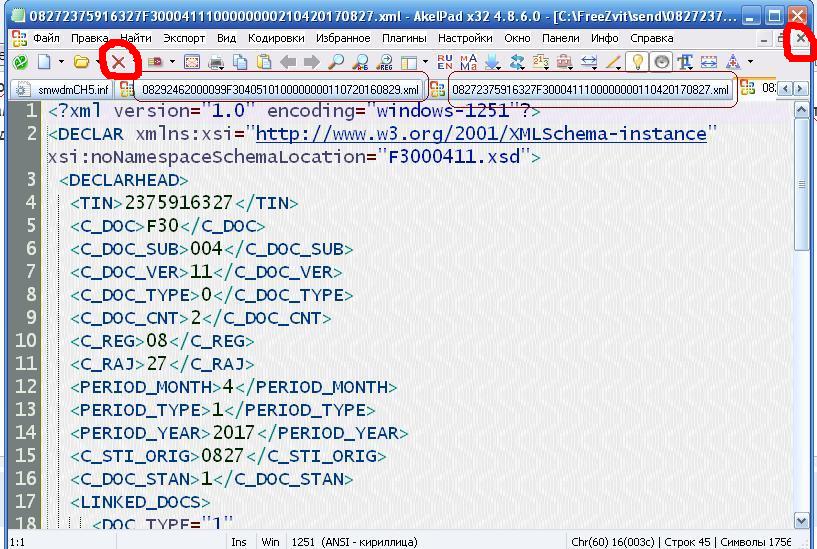Click the pencil highlight icon
Screen dimensions: 817x549
click(613, 62)
